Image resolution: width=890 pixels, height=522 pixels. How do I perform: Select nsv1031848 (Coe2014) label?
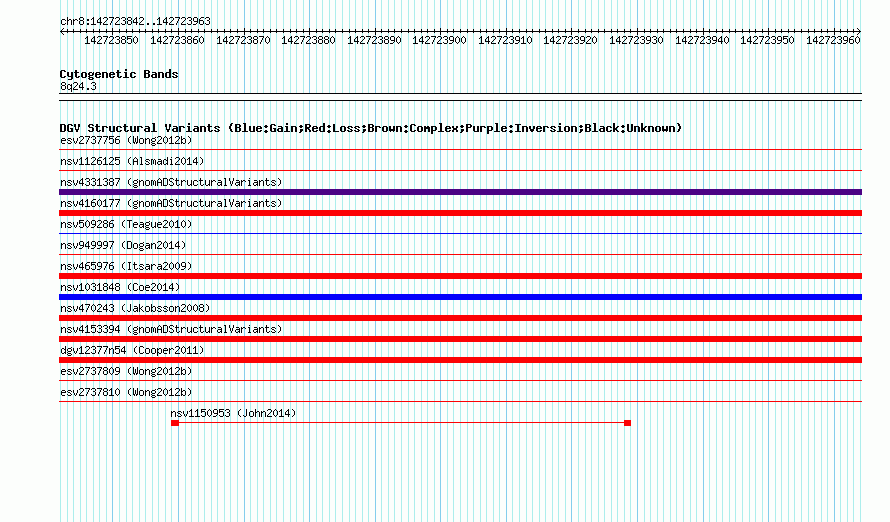coord(120,287)
